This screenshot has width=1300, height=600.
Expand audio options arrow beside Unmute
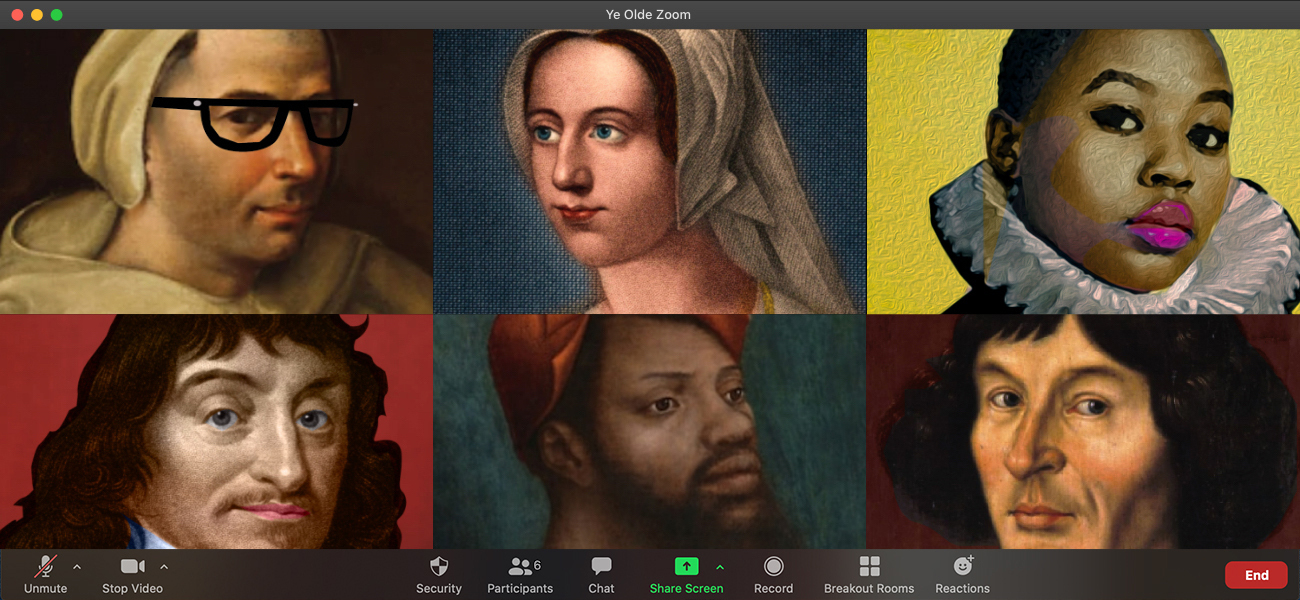tap(77, 567)
